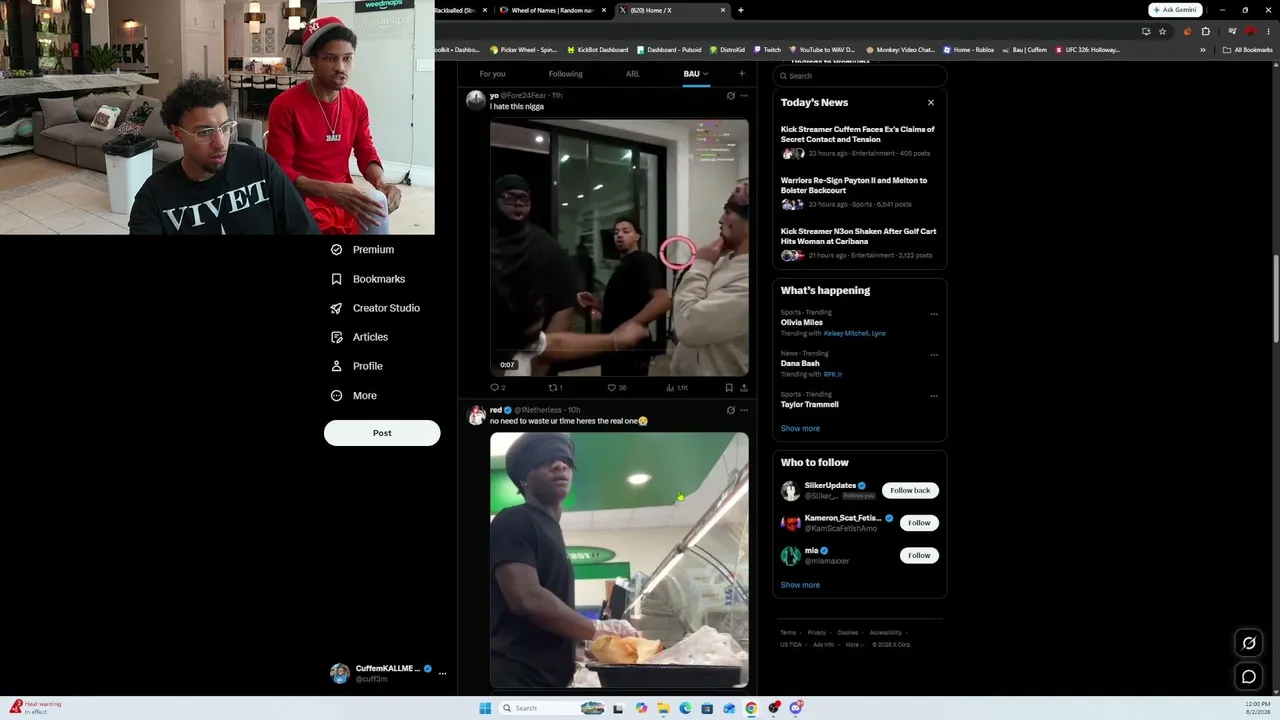Open the Twitch bookmark

click(767, 50)
